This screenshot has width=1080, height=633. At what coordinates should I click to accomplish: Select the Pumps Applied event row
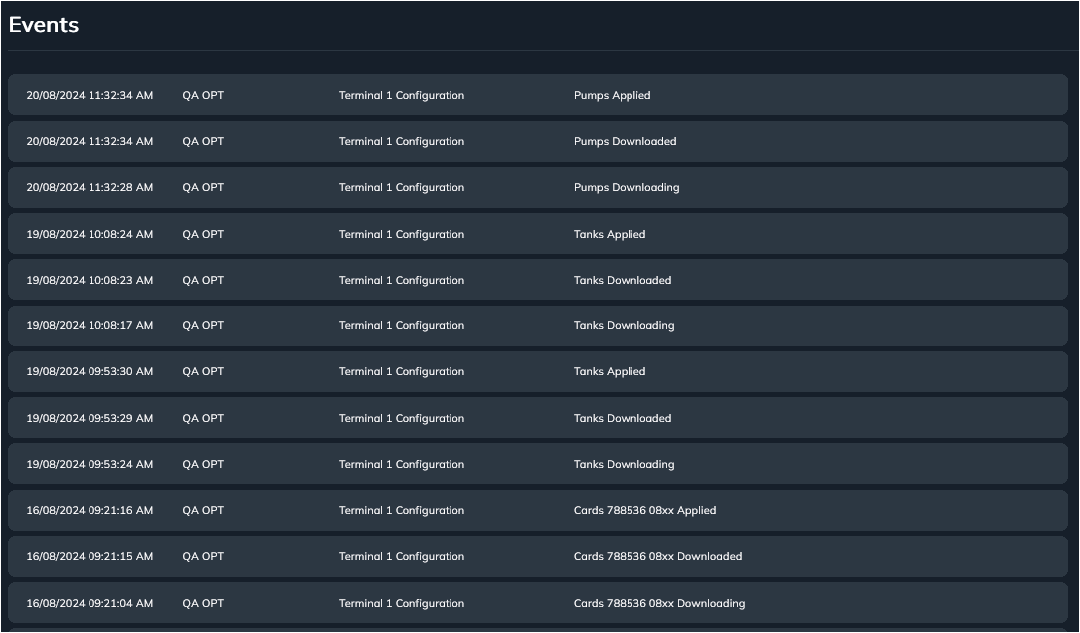coord(537,95)
